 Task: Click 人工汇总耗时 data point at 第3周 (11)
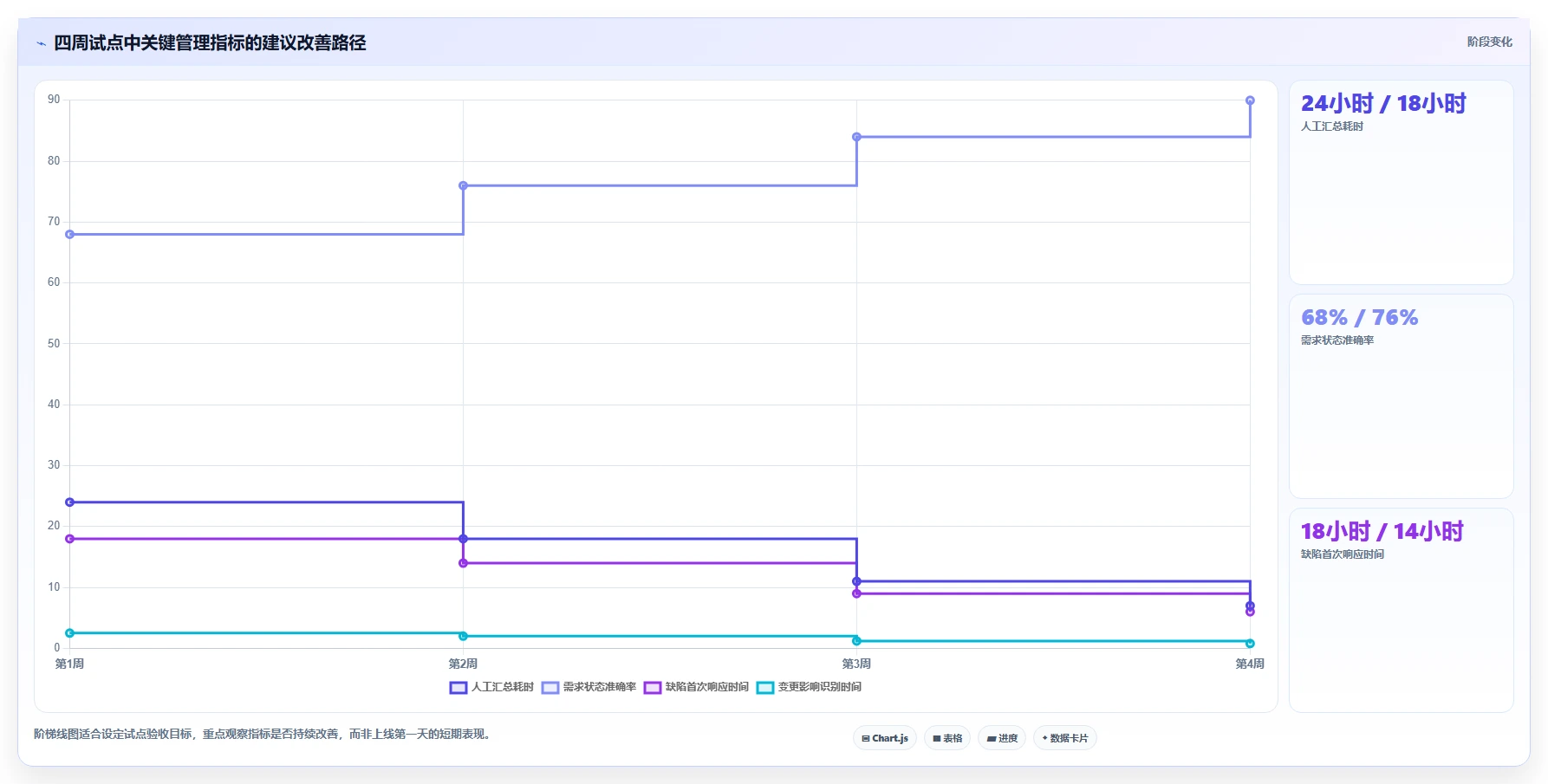click(x=856, y=581)
